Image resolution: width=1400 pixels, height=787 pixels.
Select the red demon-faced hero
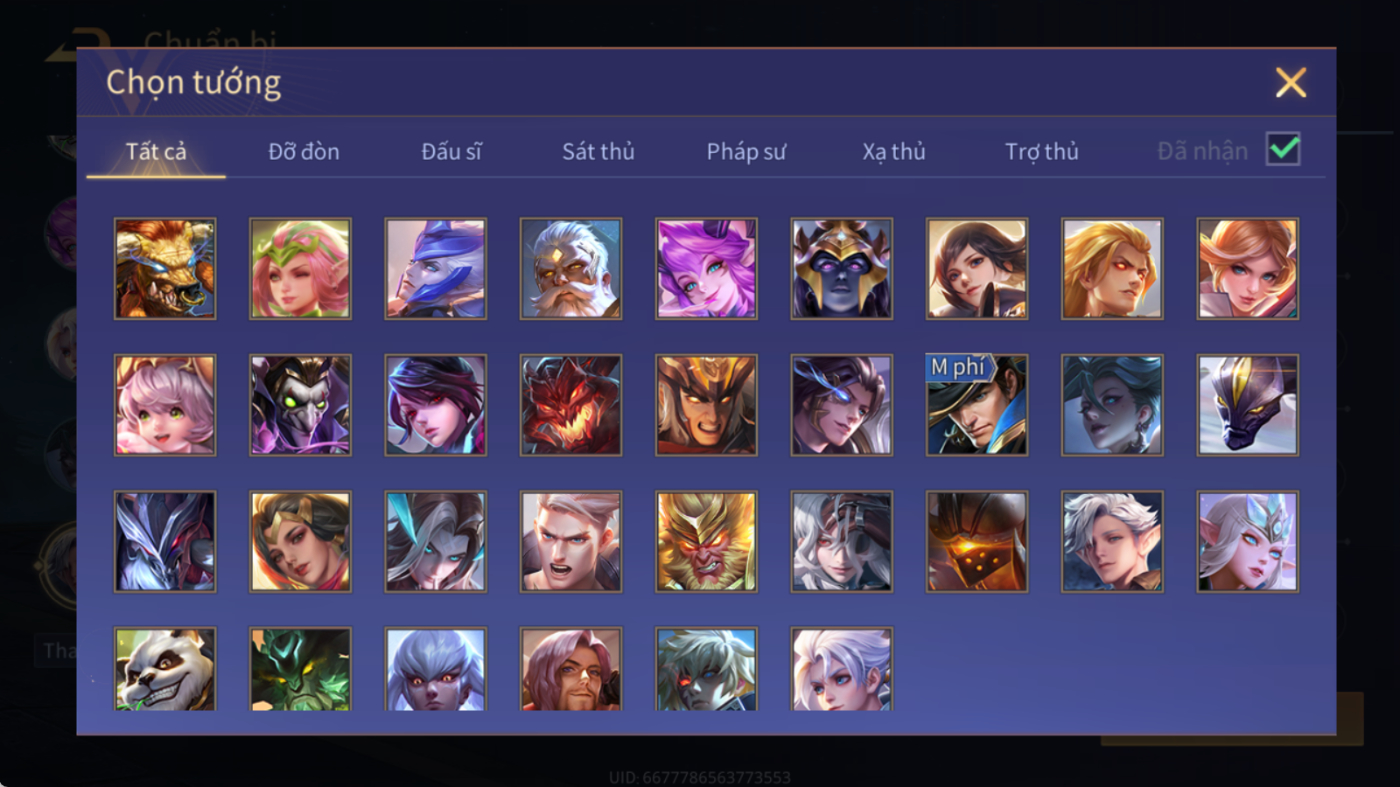tap(571, 405)
